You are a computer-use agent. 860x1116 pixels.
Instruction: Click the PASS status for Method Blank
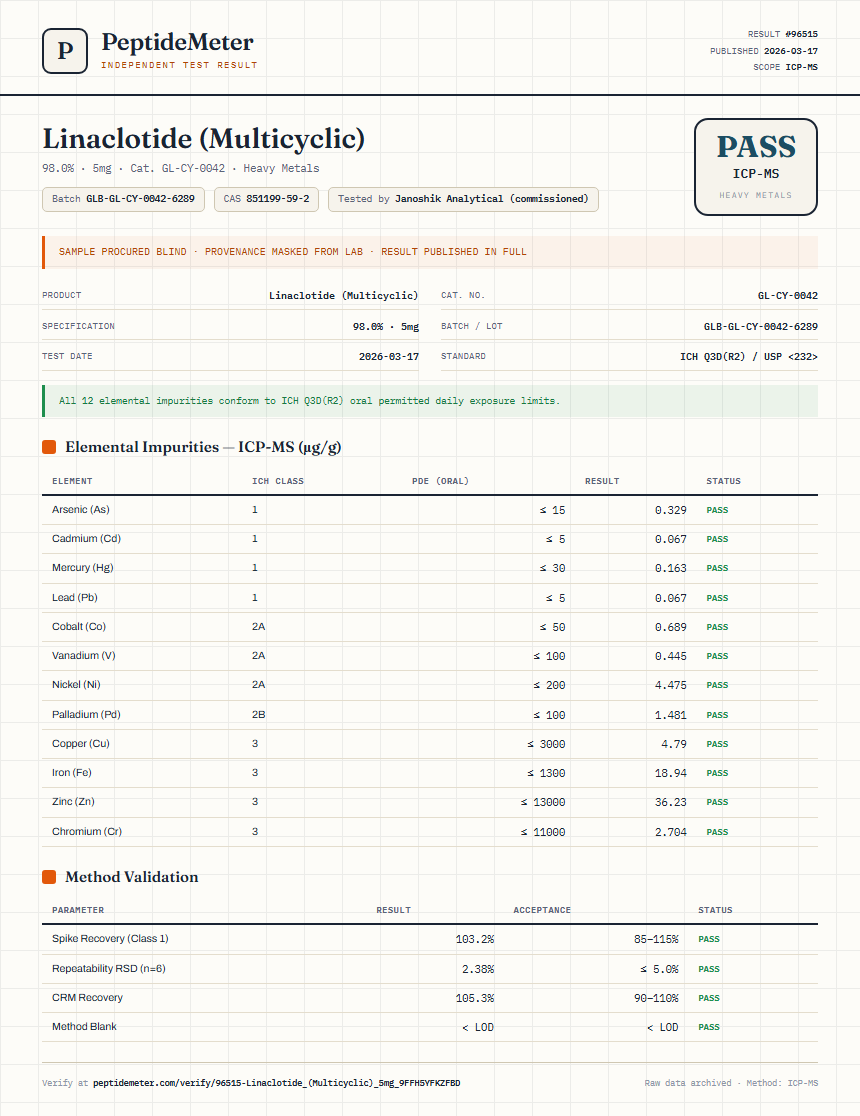tap(709, 1028)
